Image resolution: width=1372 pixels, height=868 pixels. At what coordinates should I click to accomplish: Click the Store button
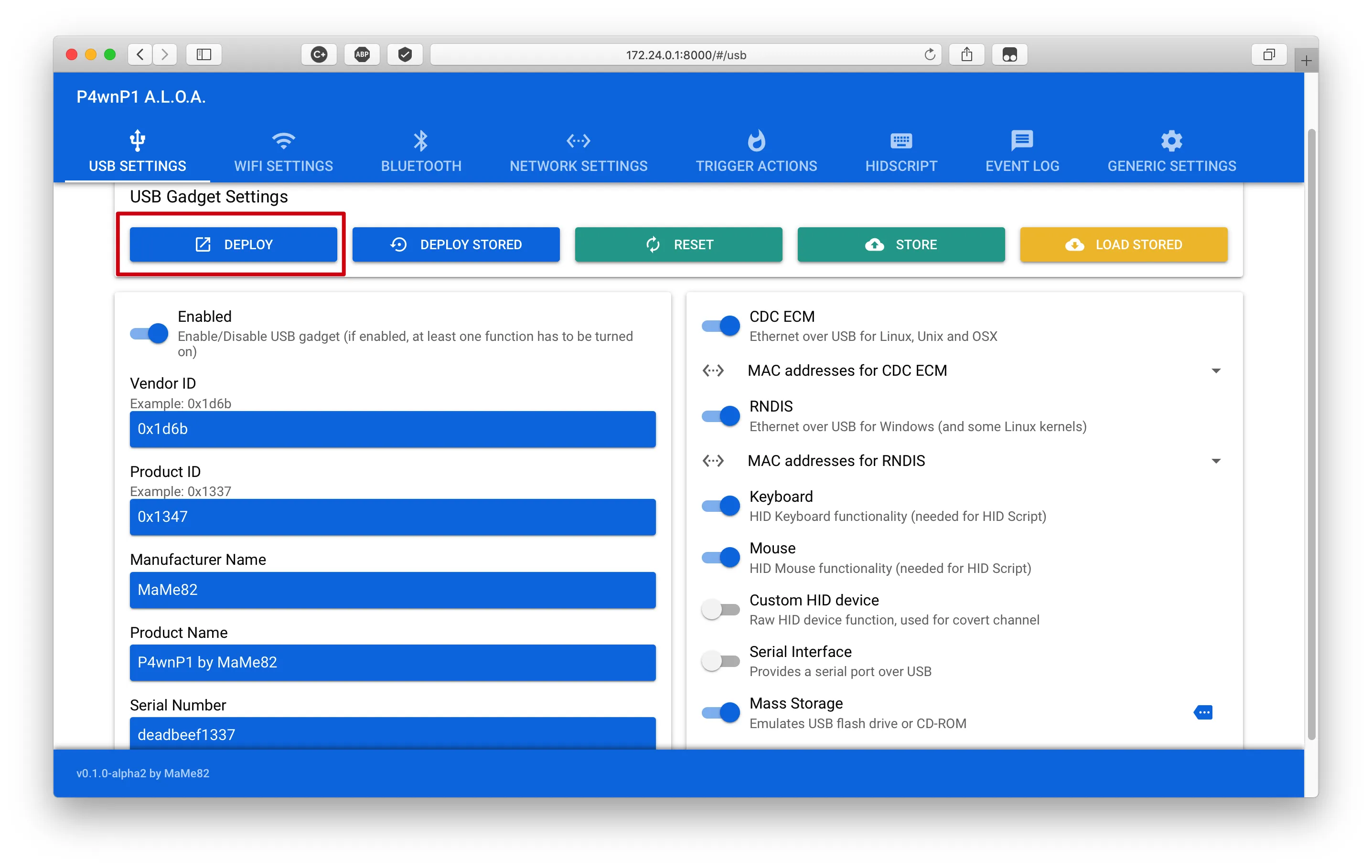tap(901, 244)
